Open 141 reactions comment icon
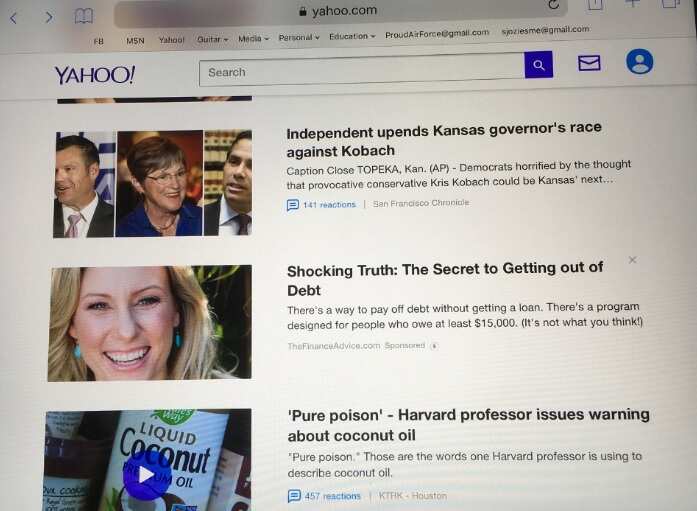The height and width of the screenshot is (511, 697). [x=292, y=205]
